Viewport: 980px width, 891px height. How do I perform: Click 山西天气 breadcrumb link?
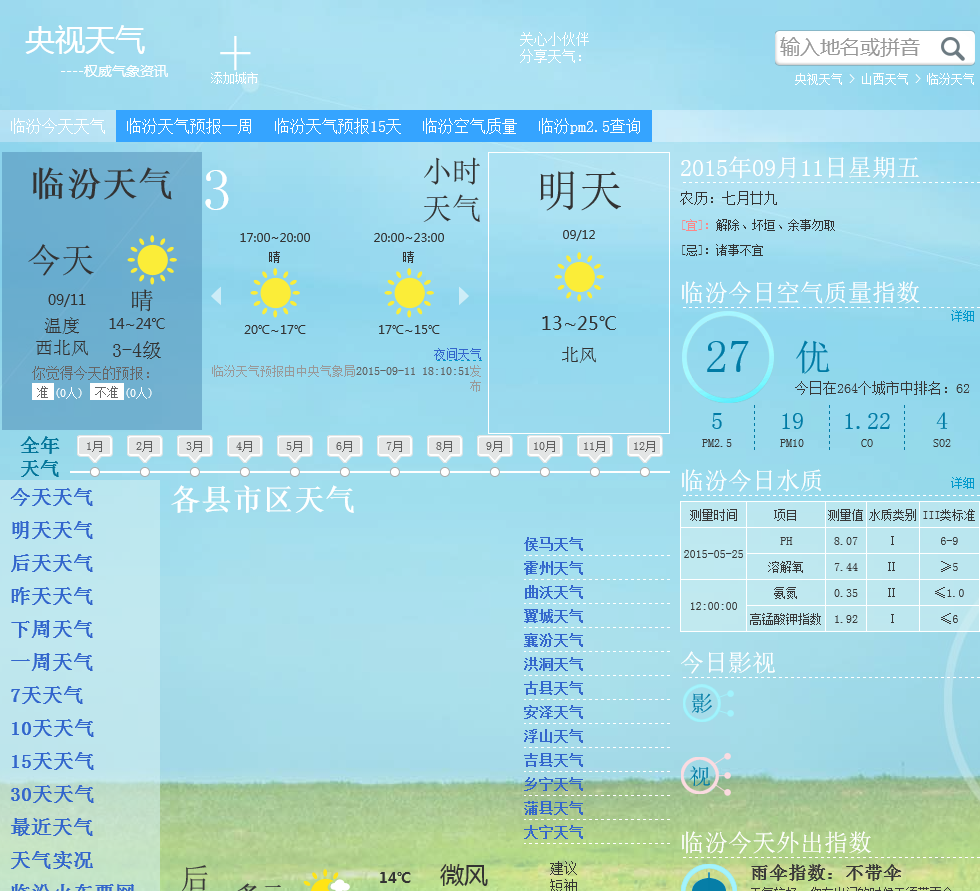[x=884, y=79]
